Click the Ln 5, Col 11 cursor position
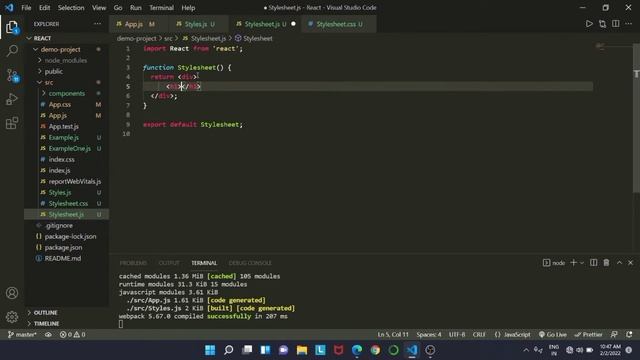This screenshot has height=360, width=640. 393,335
